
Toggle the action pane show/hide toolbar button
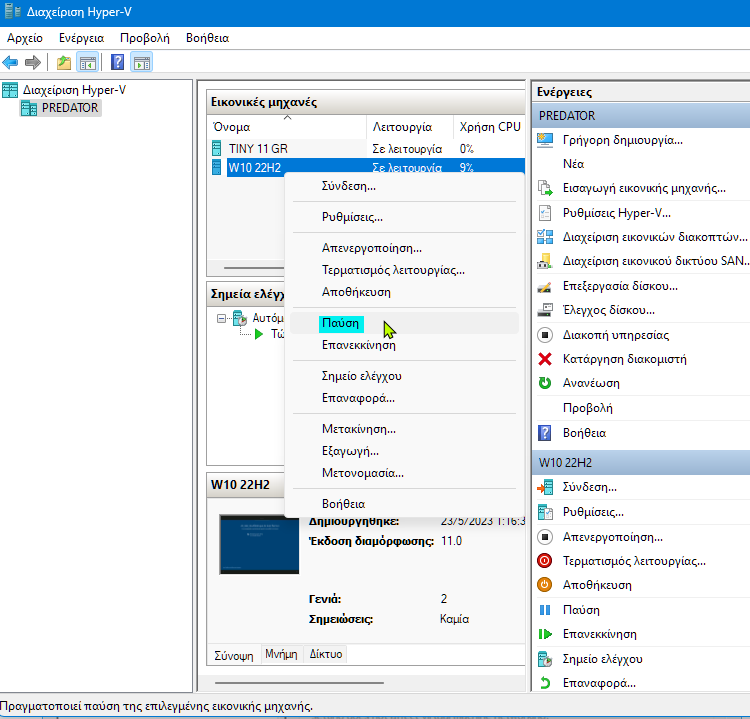142,62
